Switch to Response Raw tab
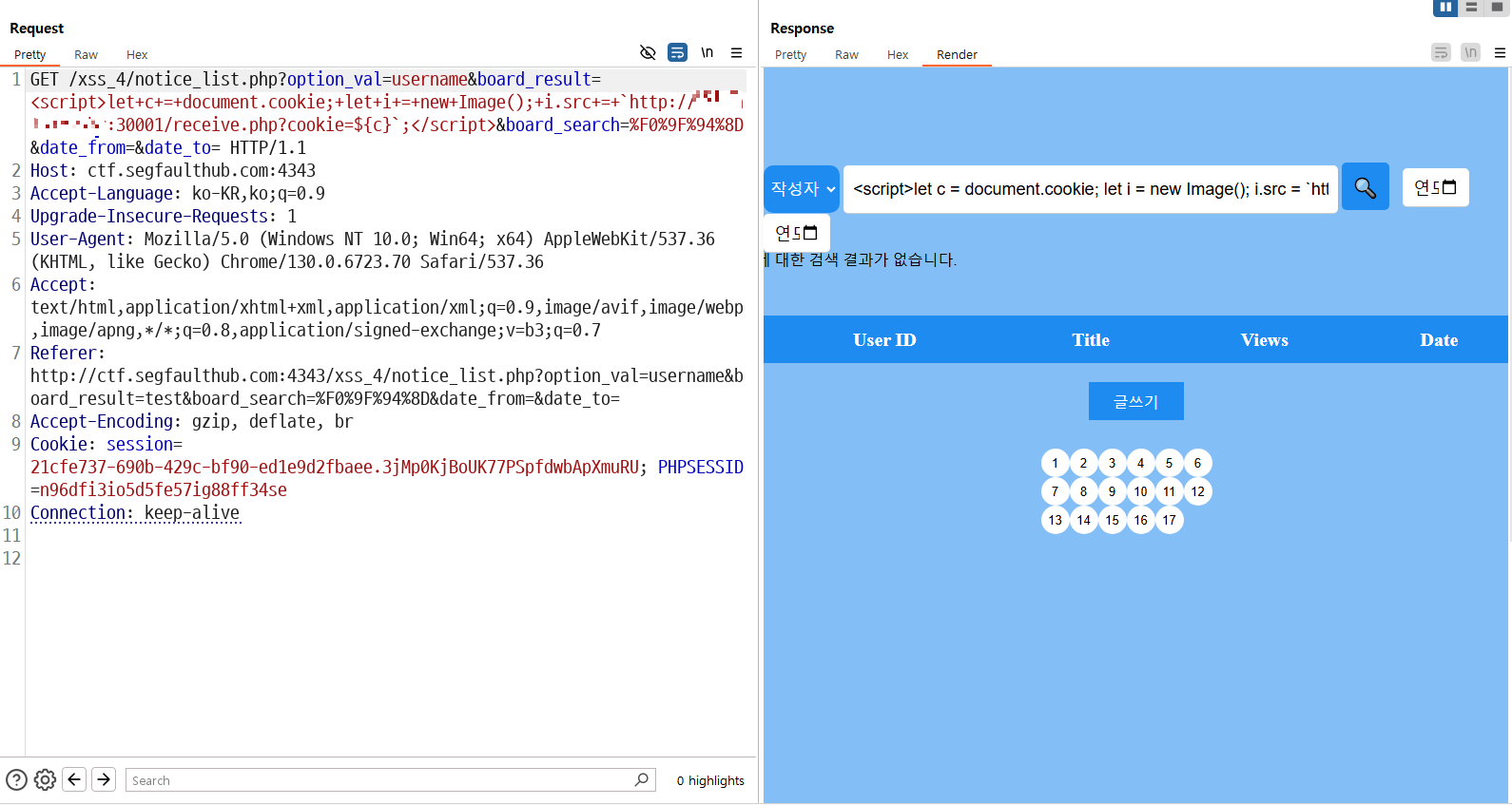The height and width of the screenshot is (805, 1512). click(846, 54)
